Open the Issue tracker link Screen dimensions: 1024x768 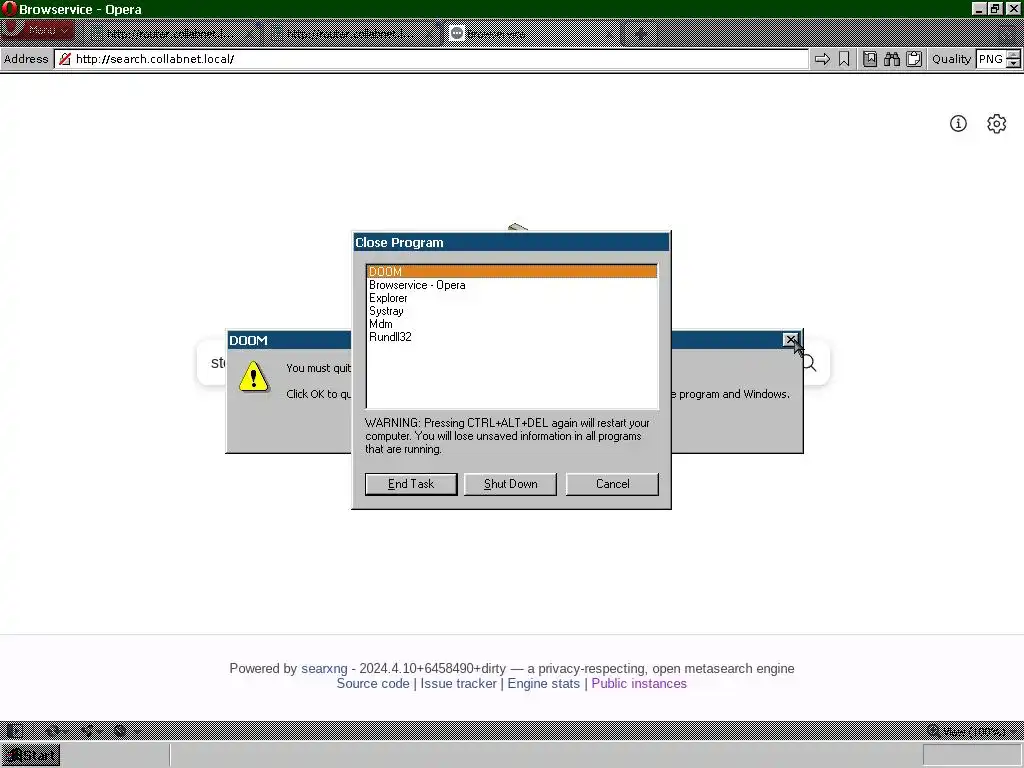tap(458, 684)
